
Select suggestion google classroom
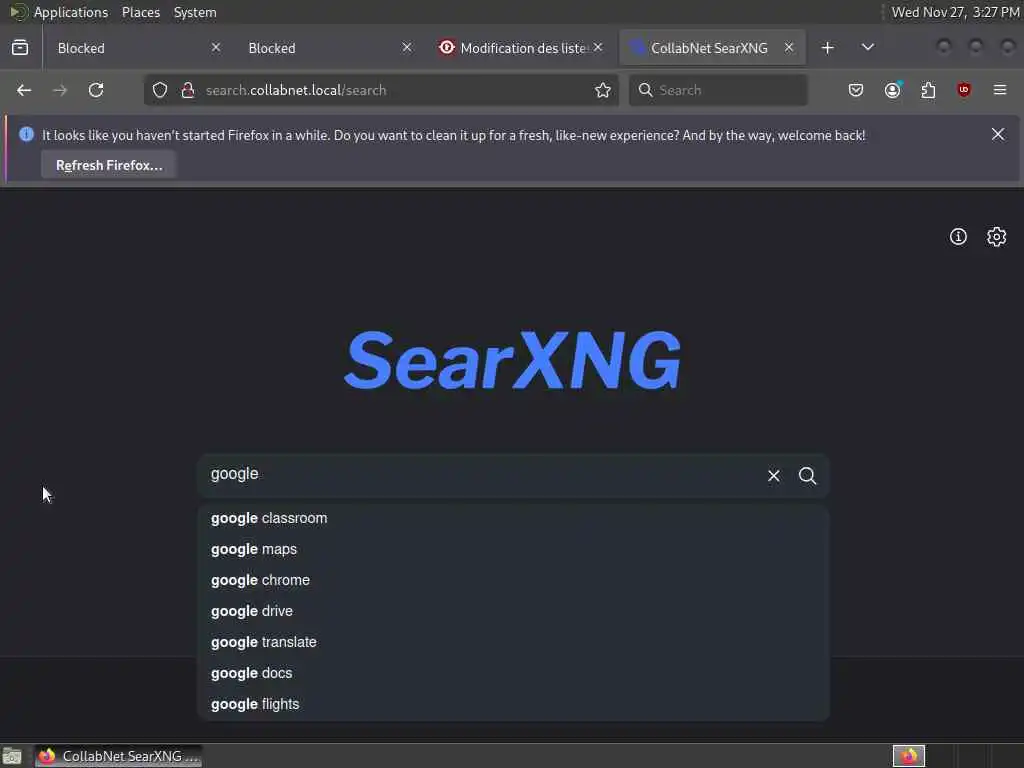pyautogui.click(x=513, y=519)
